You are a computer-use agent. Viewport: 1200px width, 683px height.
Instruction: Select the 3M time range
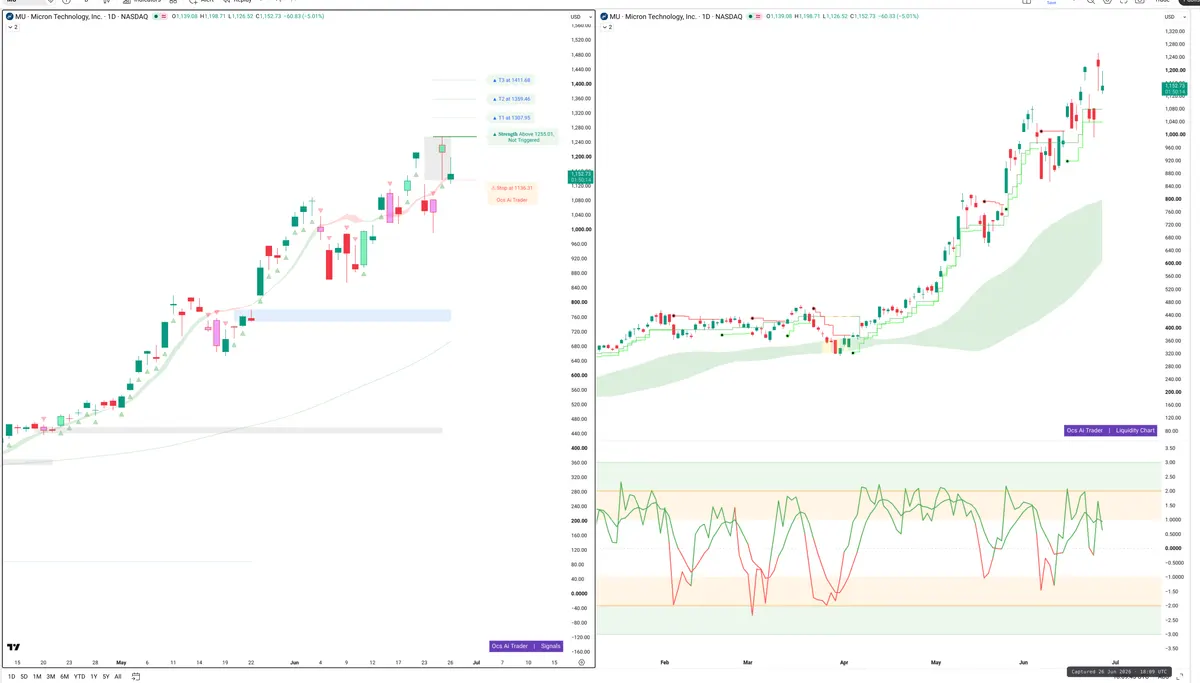click(51, 677)
